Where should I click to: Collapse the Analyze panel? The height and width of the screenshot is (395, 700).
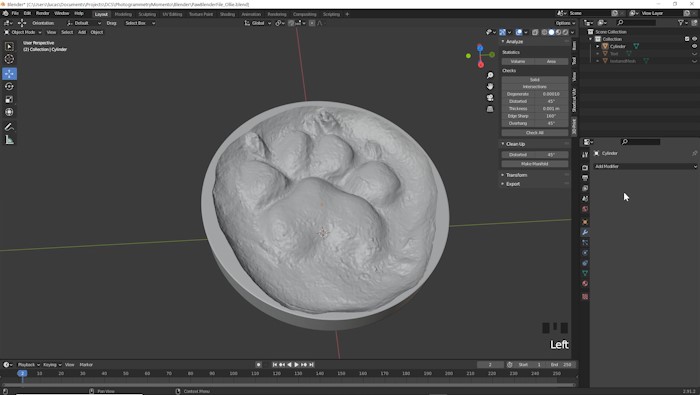[514, 42]
